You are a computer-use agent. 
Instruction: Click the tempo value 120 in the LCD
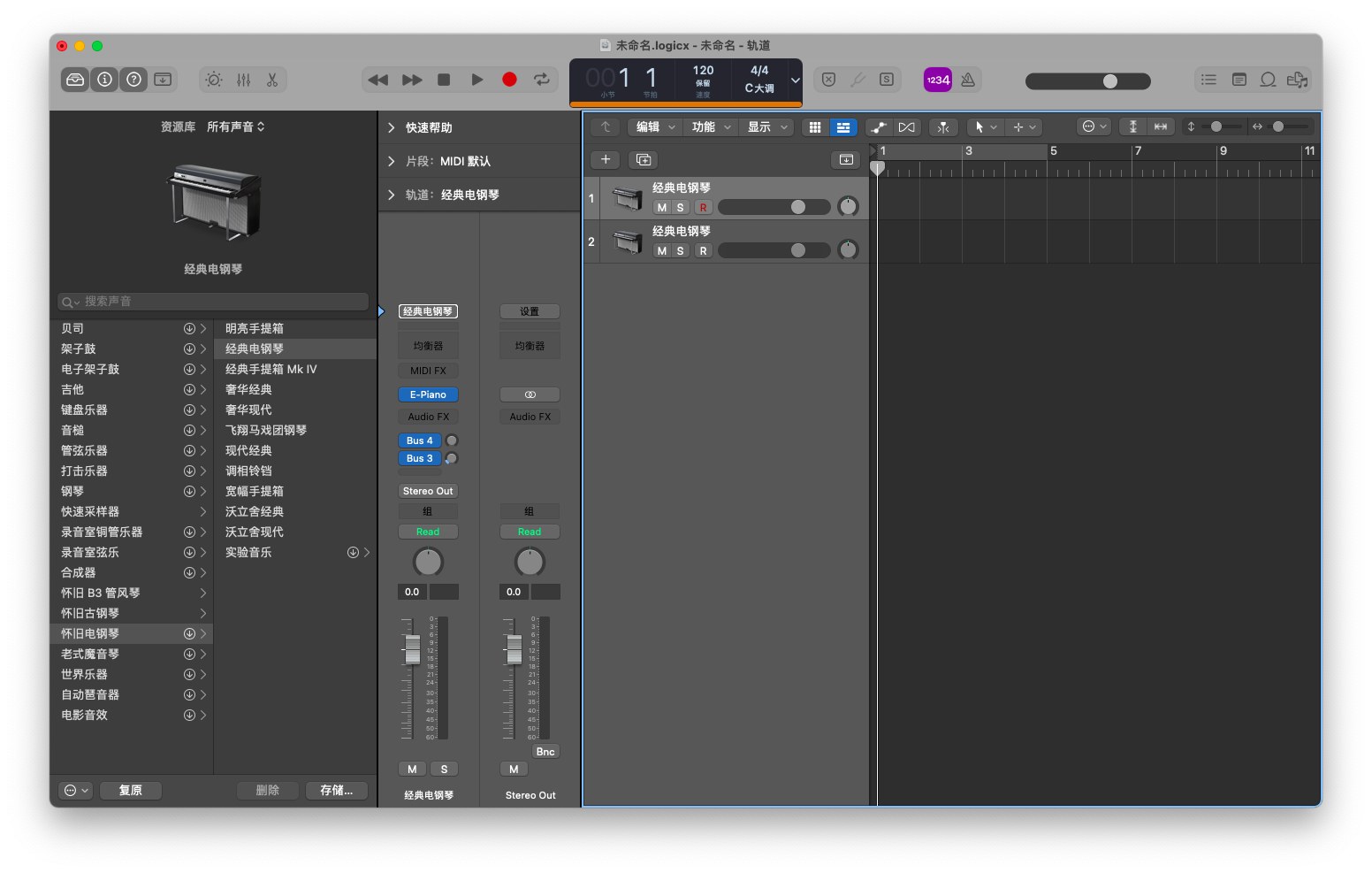pyautogui.click(x=703, y=71)
